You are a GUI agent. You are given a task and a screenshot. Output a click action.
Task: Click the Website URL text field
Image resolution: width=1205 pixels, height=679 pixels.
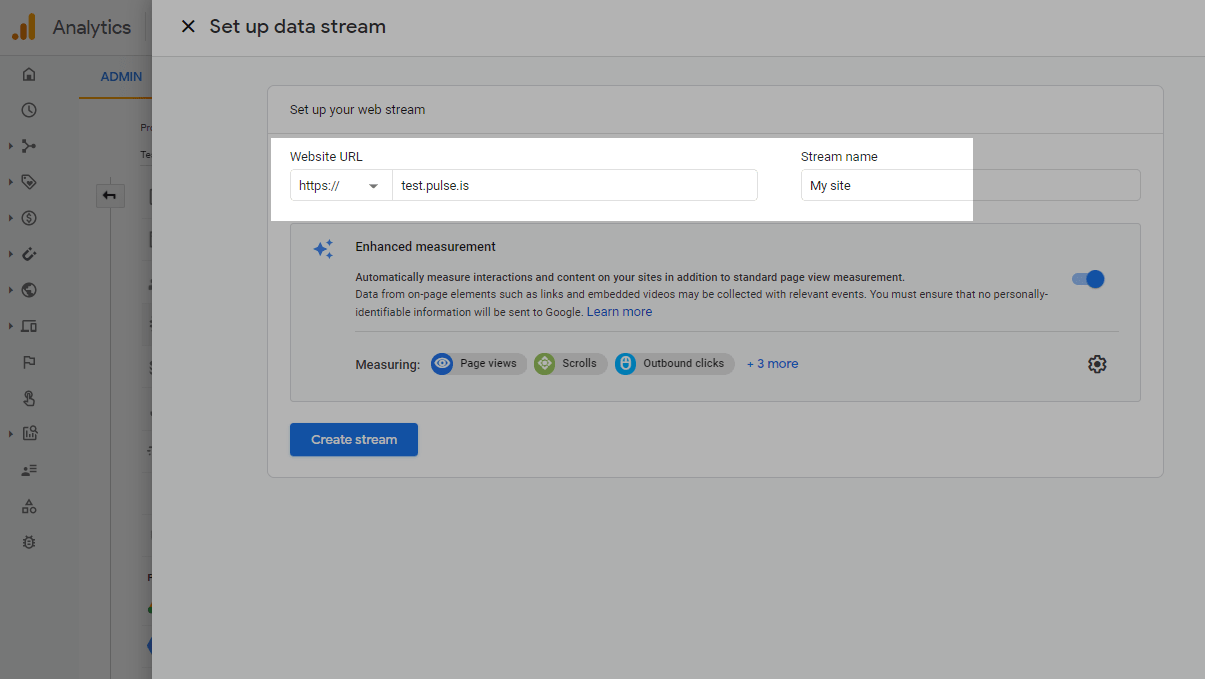click(574, 186)
